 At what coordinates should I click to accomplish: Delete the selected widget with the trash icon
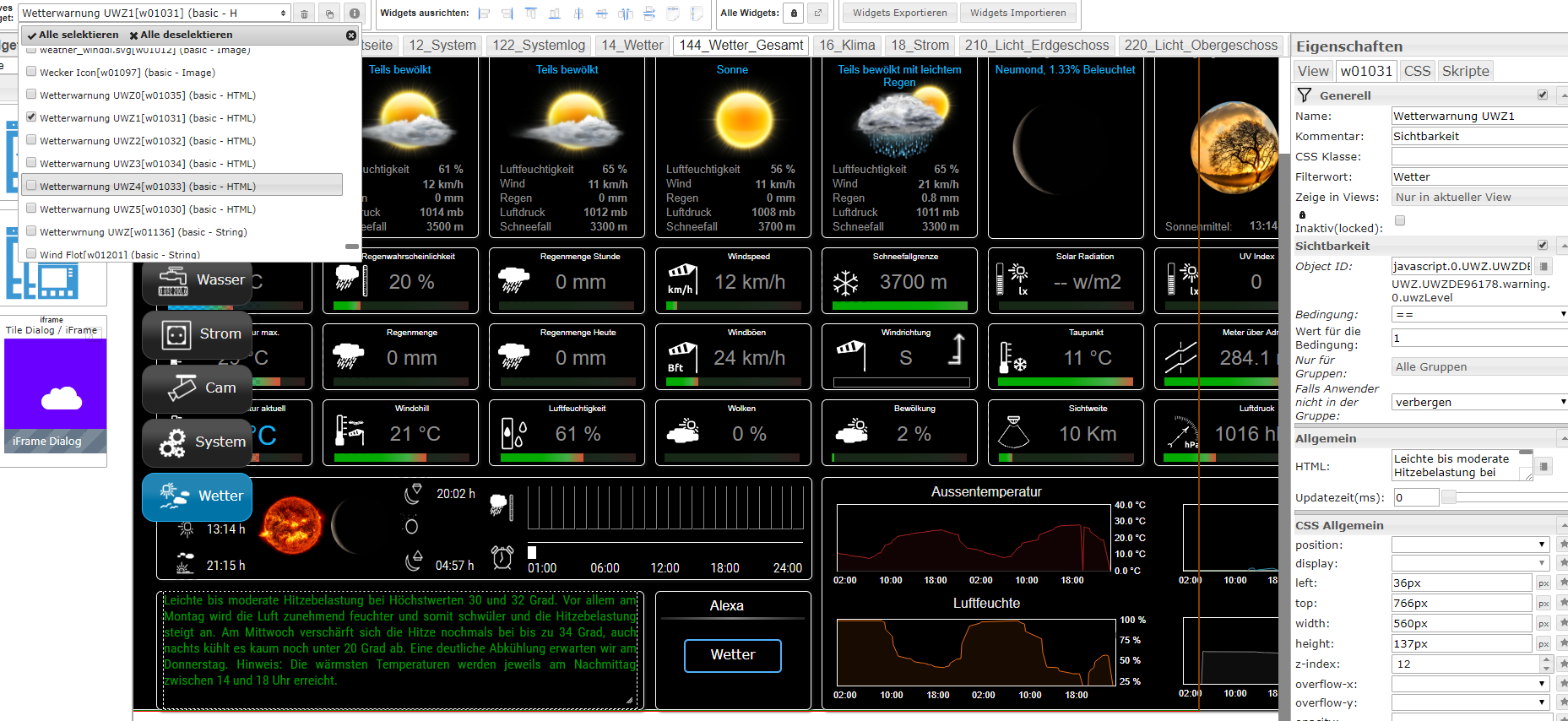click(305, 14)
